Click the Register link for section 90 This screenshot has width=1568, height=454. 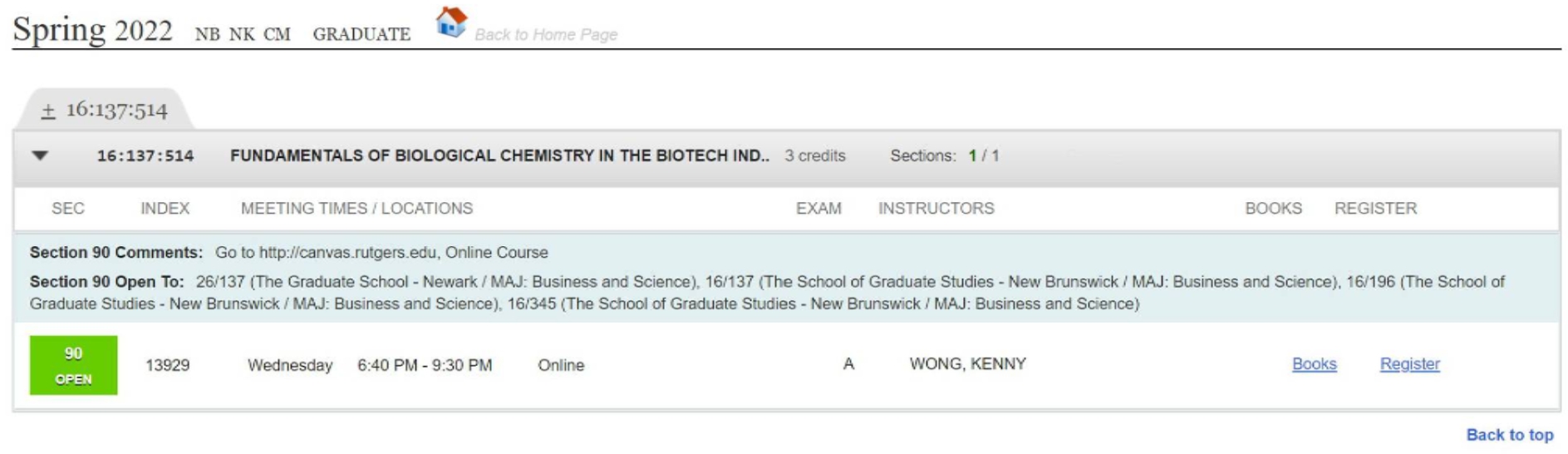[x=1409, y=364]
